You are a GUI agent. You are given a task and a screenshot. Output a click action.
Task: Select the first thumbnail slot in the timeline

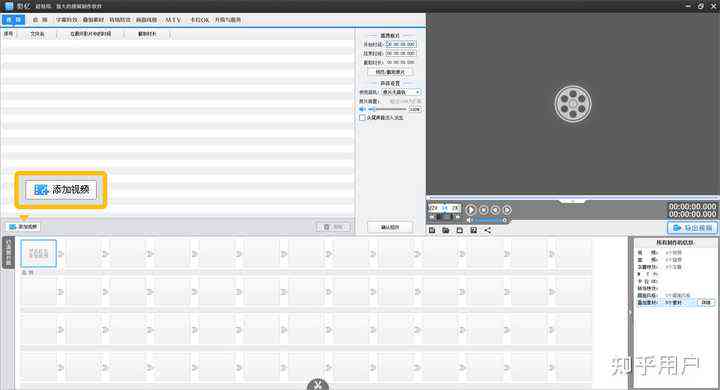coord(39,254)
